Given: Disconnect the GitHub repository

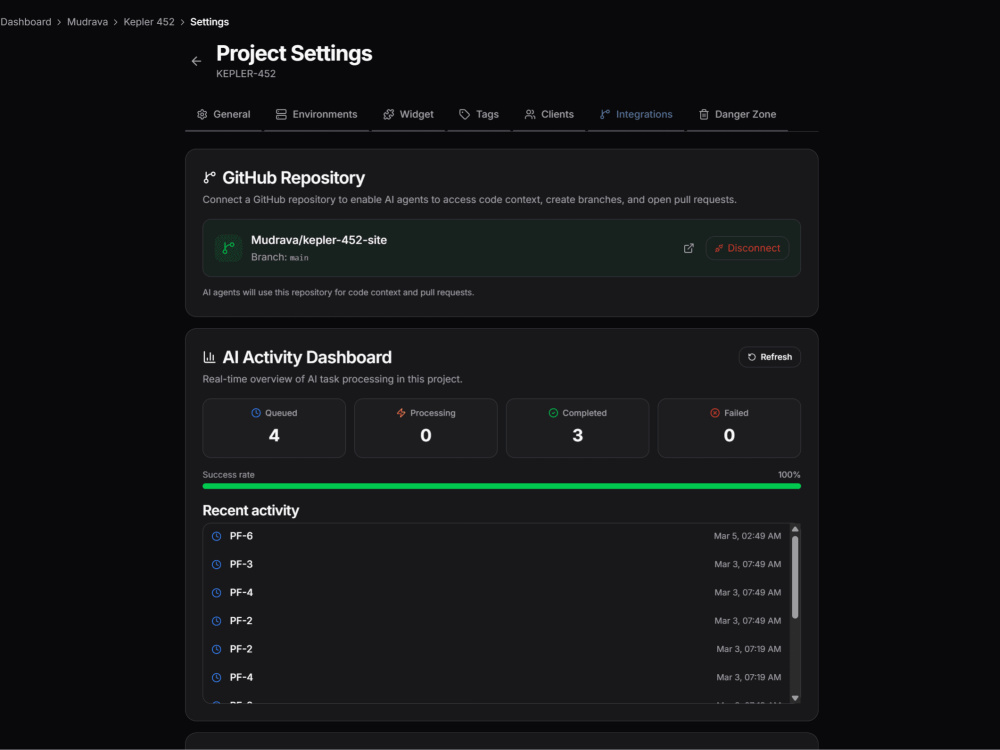Looking at the screenshot, I should pyautogui.click(x=747, y=248).
